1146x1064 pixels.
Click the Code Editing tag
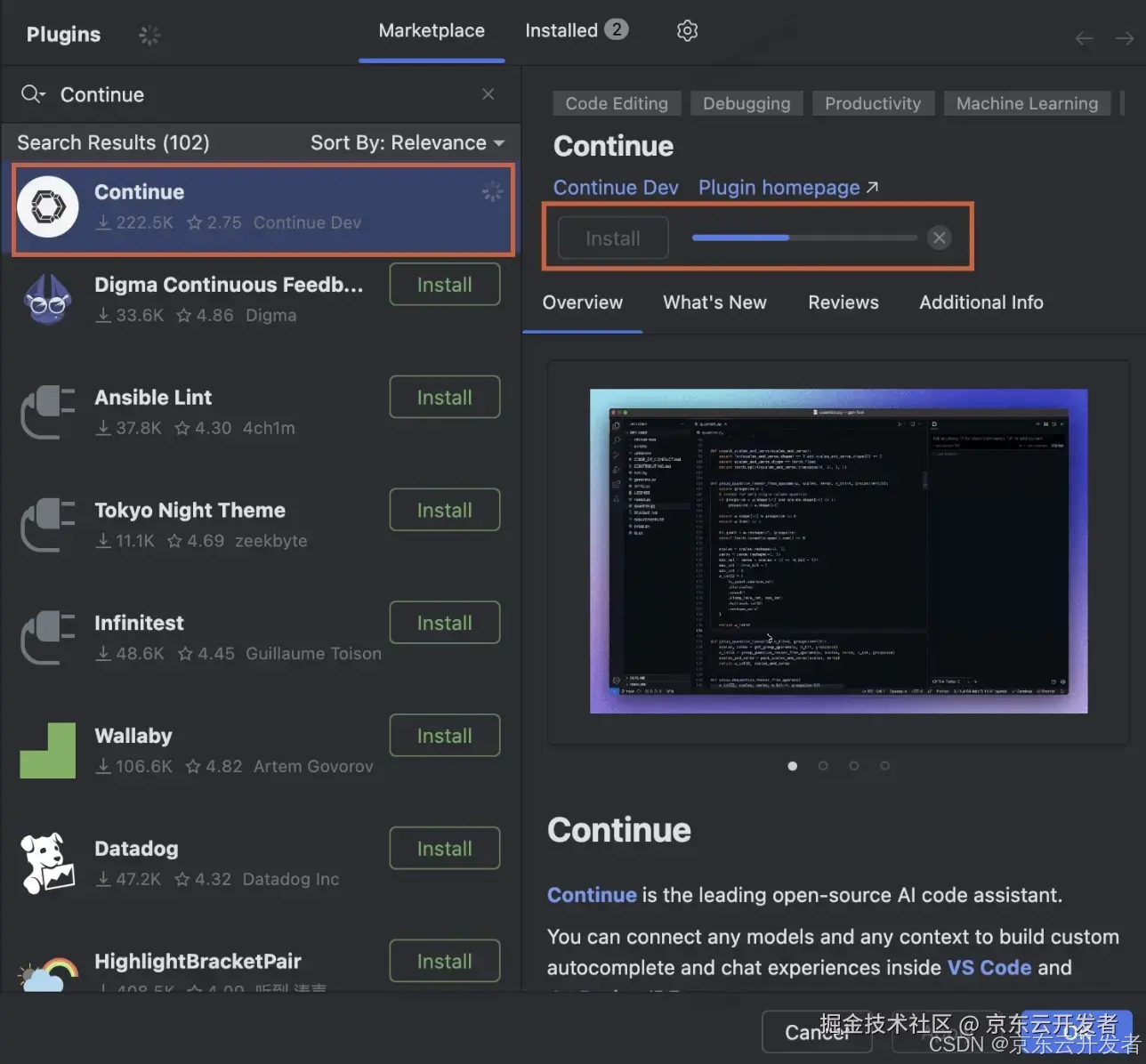pos(617,103)
